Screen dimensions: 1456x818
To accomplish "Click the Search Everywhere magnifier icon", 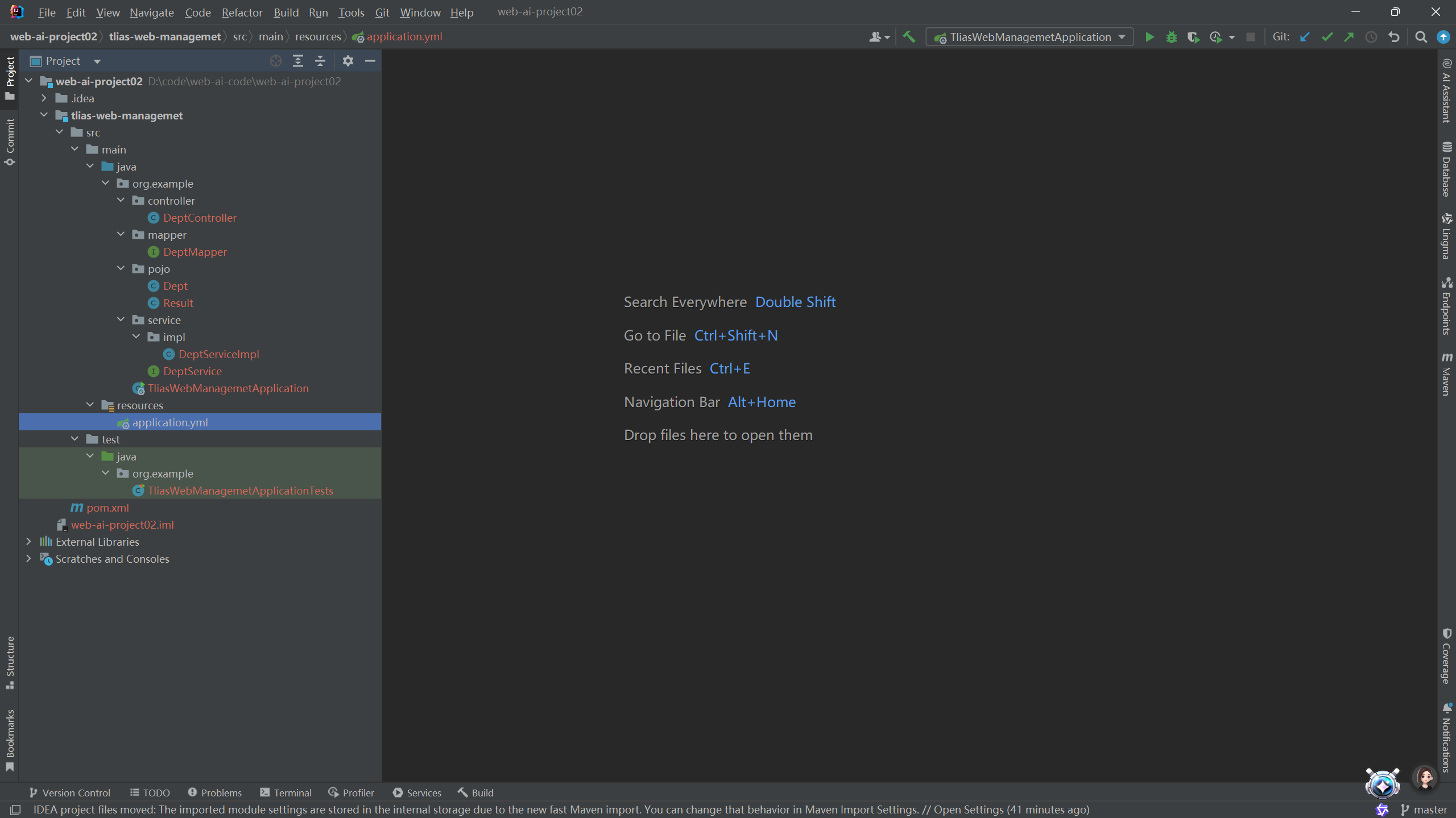I will (1421, 37).
